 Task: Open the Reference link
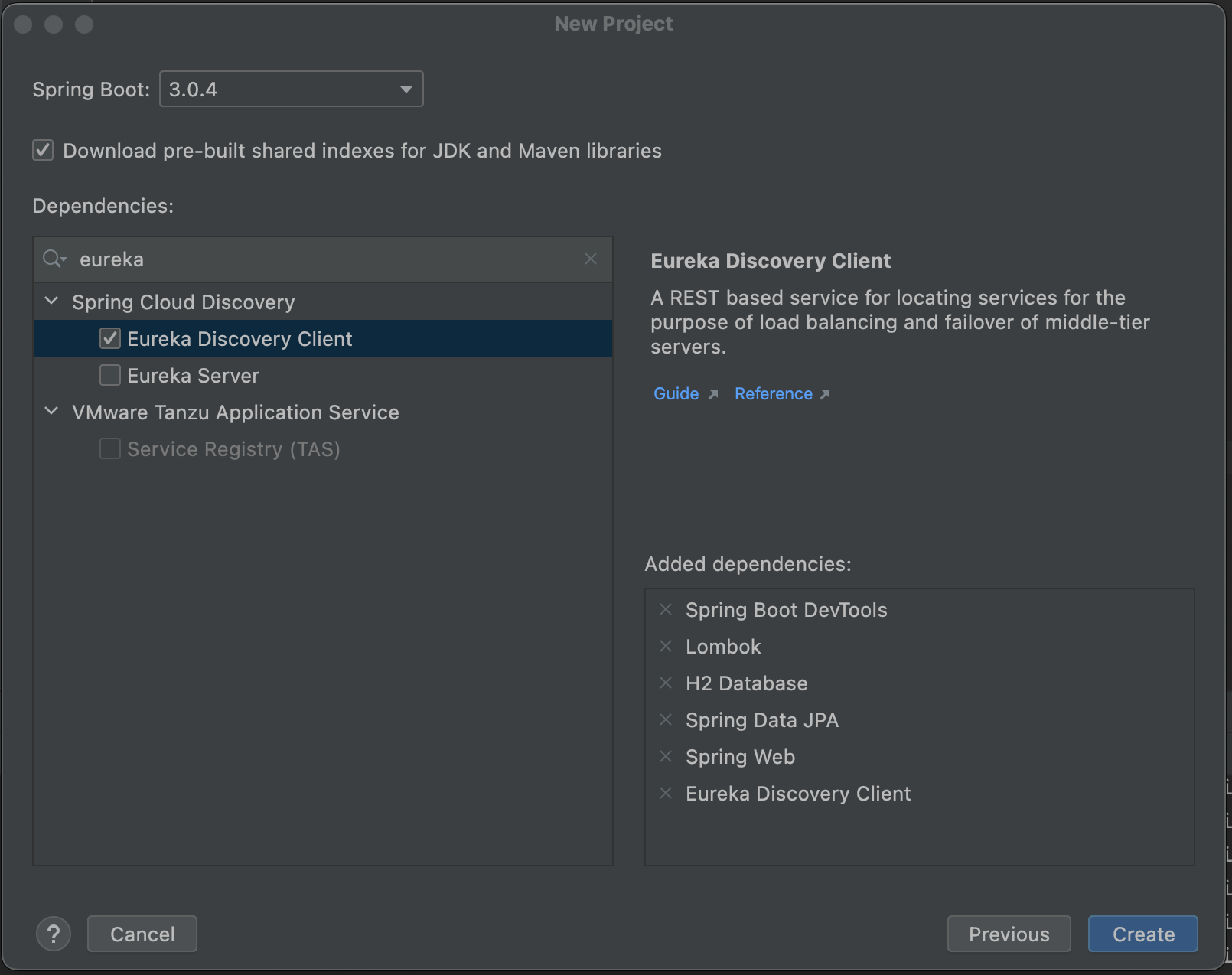(774, 393)
